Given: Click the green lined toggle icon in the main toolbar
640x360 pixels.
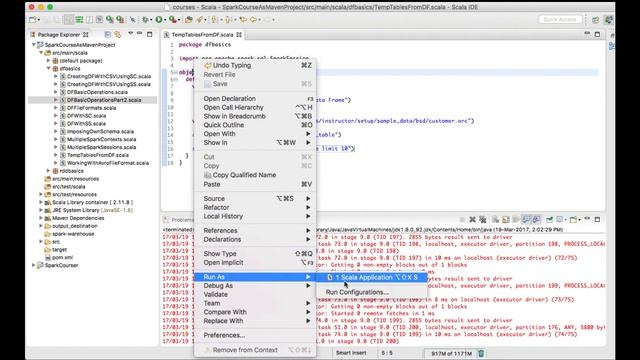Looking at the screenshot, I should [79, 20].
